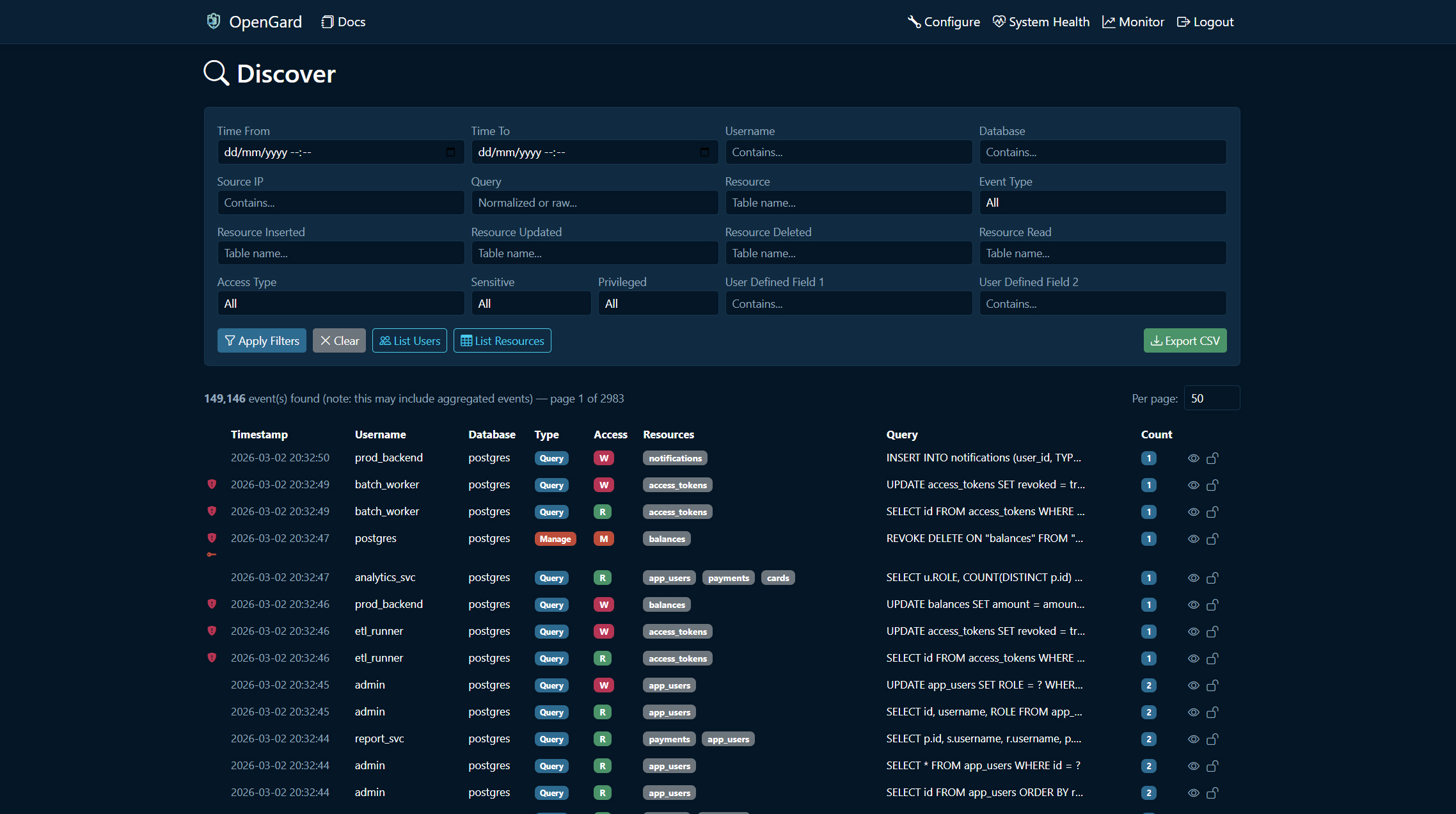Viewport: 1456px width, 814px height.
Task: Click the OpenGard shield logo
Action: pos(213,21)
